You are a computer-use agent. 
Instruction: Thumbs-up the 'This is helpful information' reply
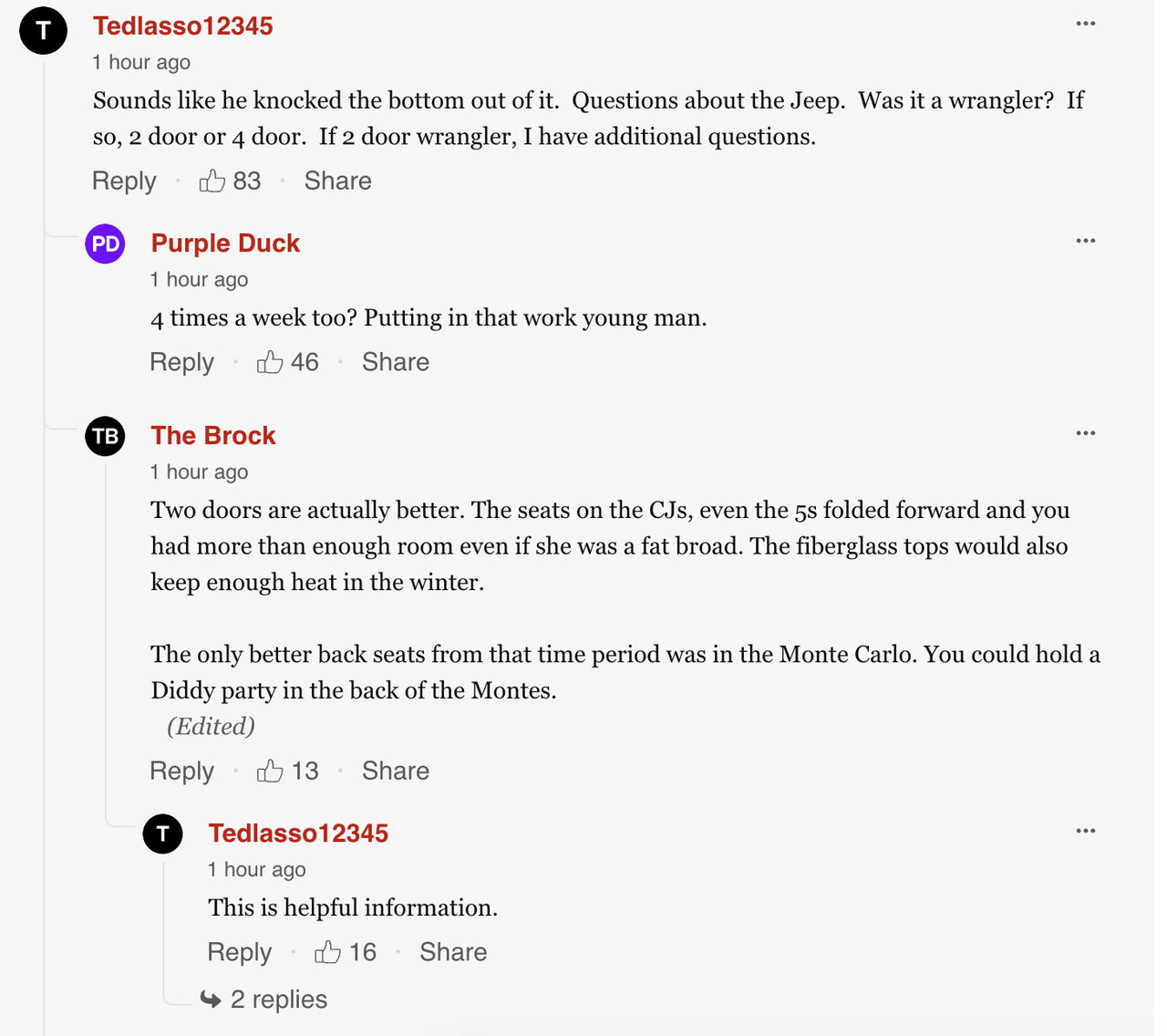pos(327,952)
